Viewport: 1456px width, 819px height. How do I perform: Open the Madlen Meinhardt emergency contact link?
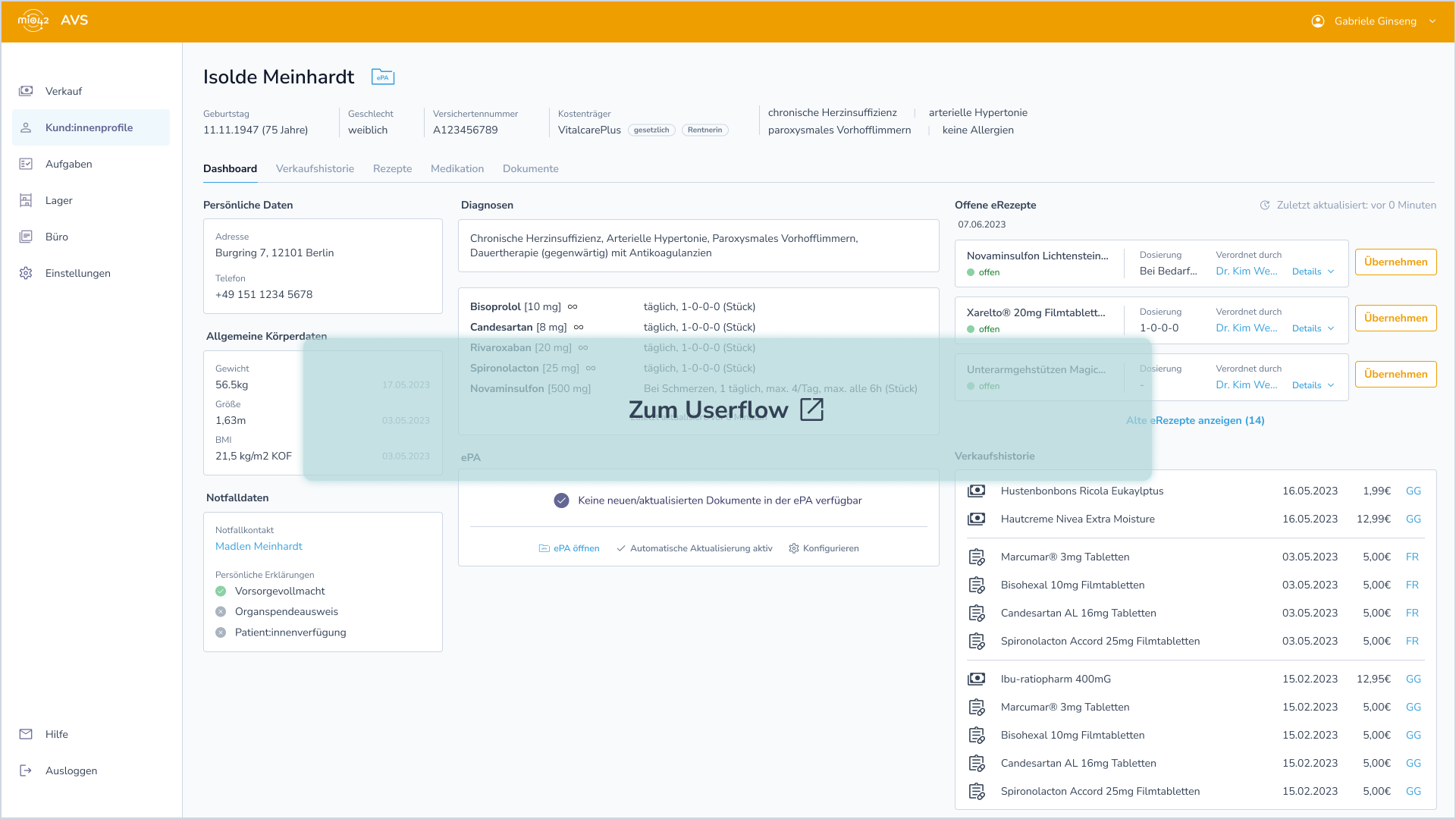pos(259,546)
